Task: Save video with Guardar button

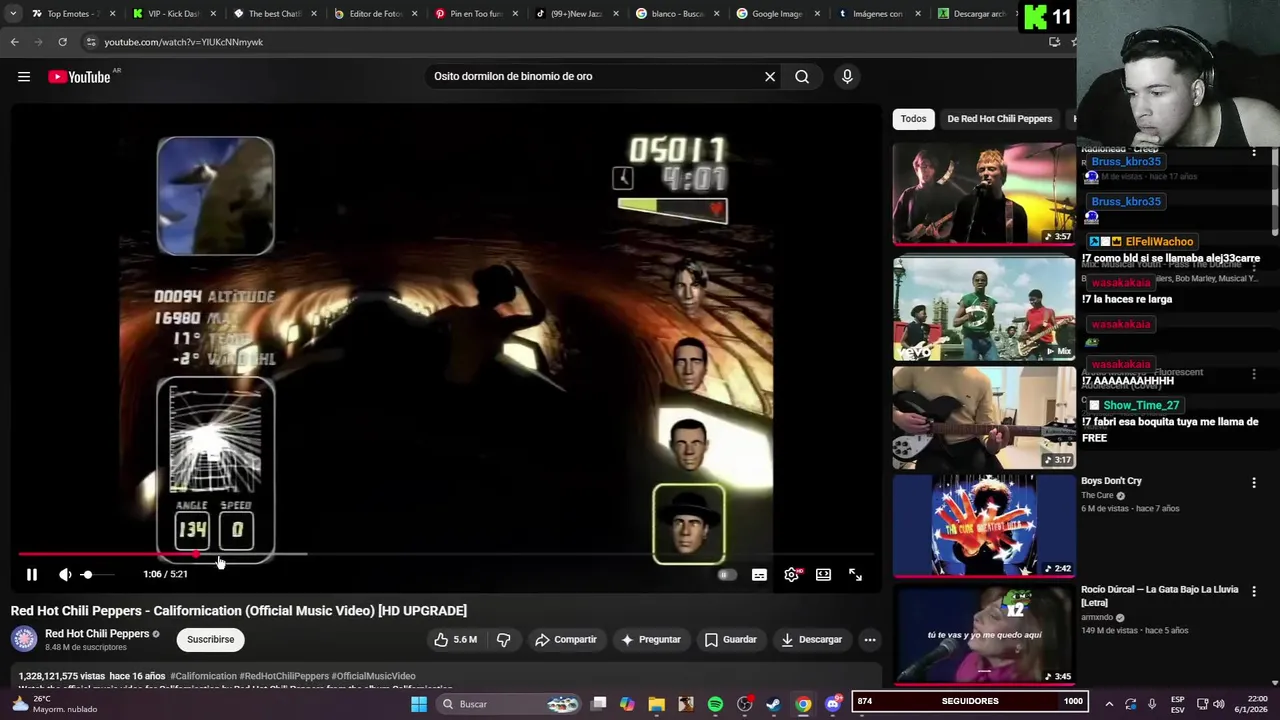Action: (x=731, y=640)
